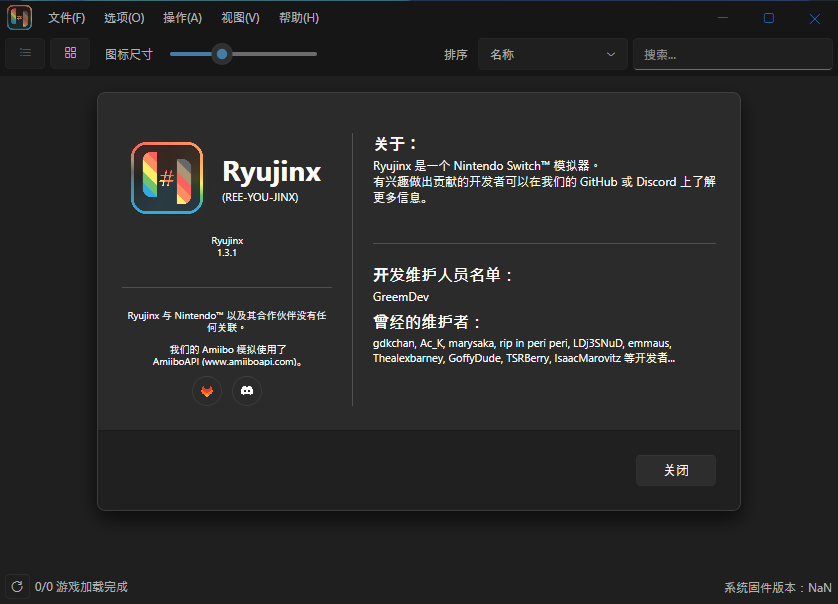Expand the 排序 名称 dropdown

click(x=552, y=55)
